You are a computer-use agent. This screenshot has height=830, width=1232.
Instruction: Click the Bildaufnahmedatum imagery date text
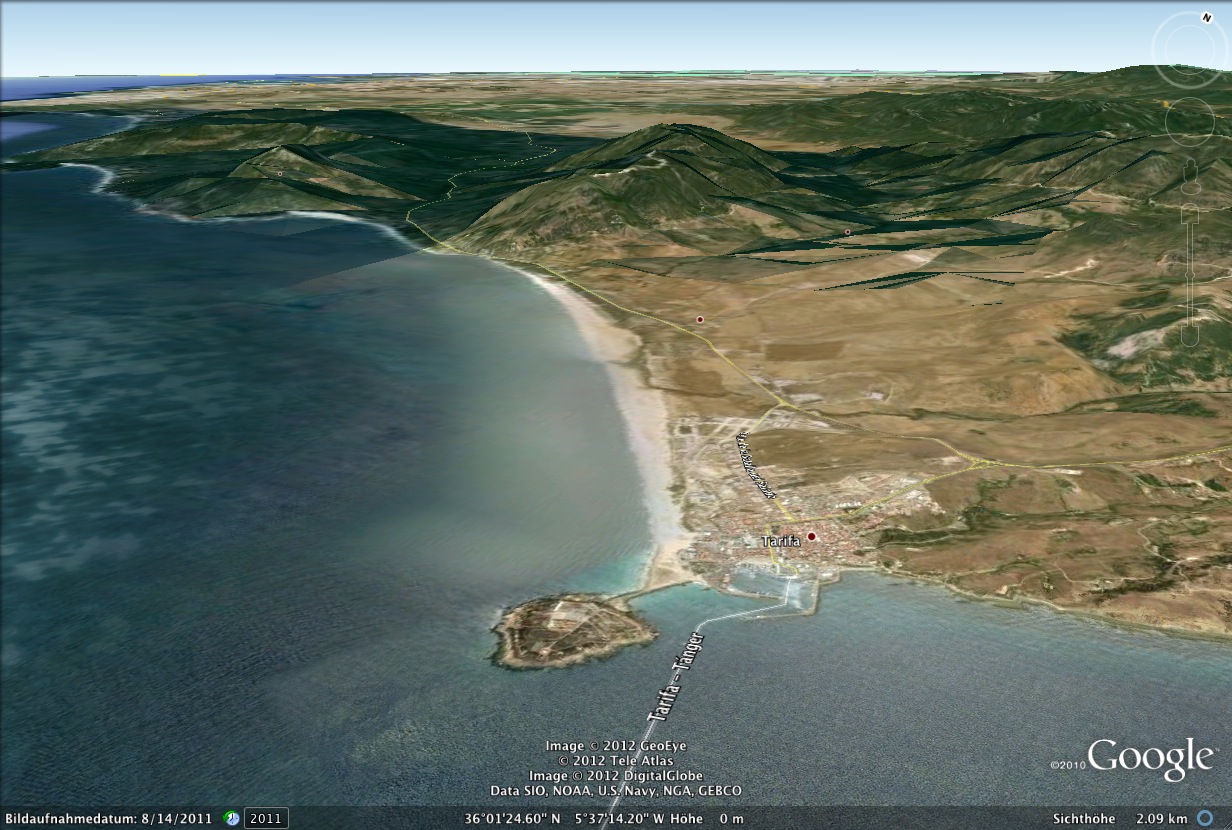pyautogui.click(x=107, y=818)
